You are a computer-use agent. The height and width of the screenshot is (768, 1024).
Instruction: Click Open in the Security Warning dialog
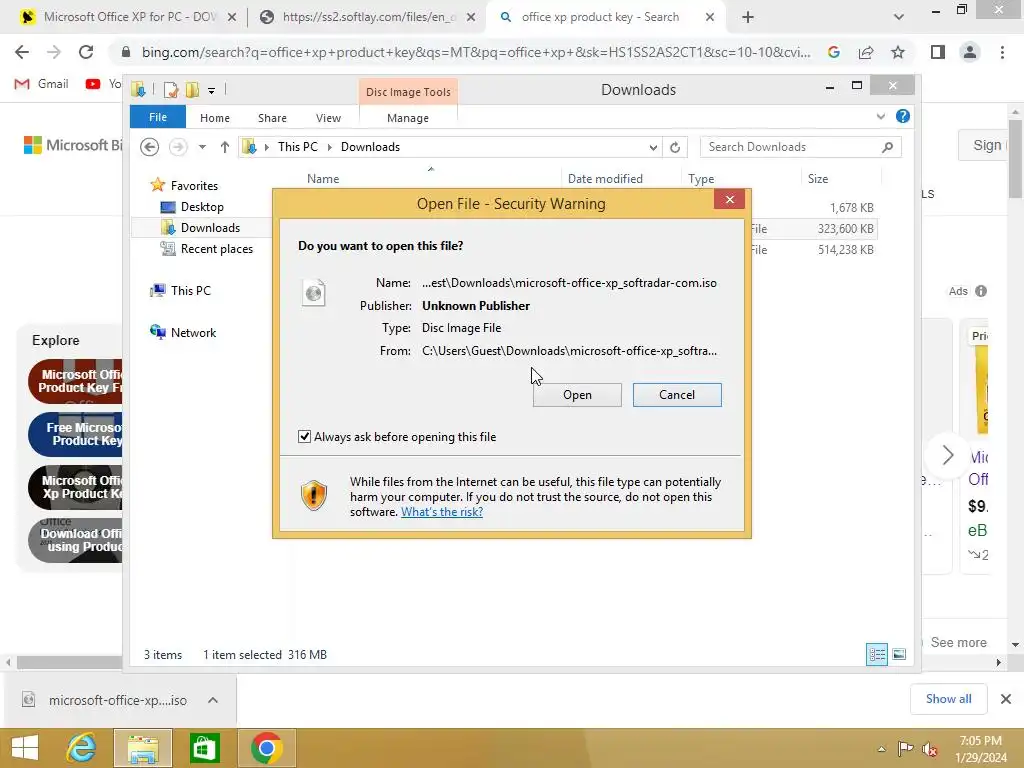click(x=577, y=395)
